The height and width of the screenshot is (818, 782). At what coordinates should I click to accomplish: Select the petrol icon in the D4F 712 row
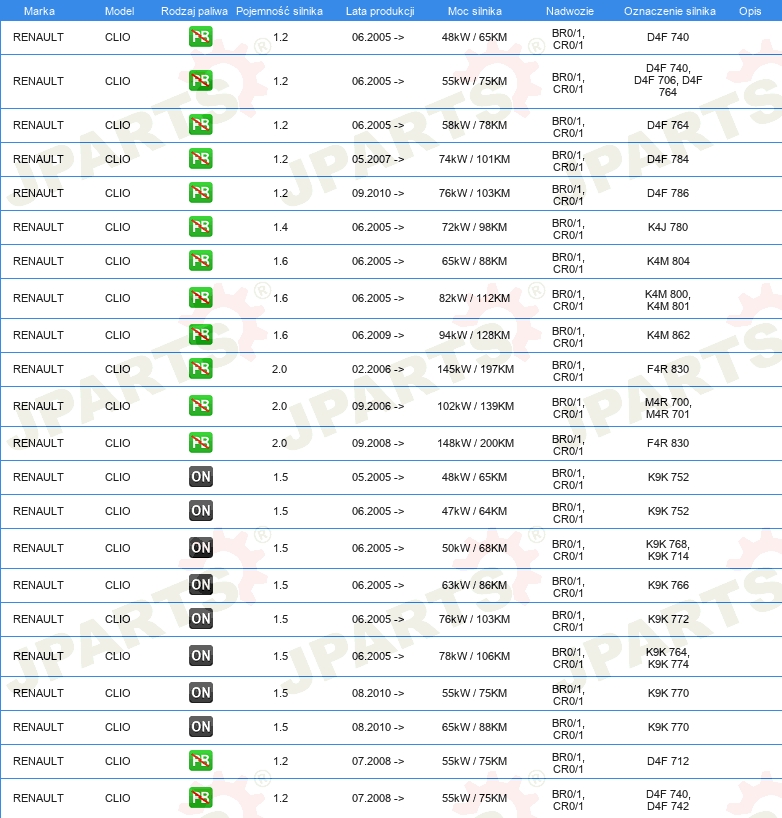point(200,760)
